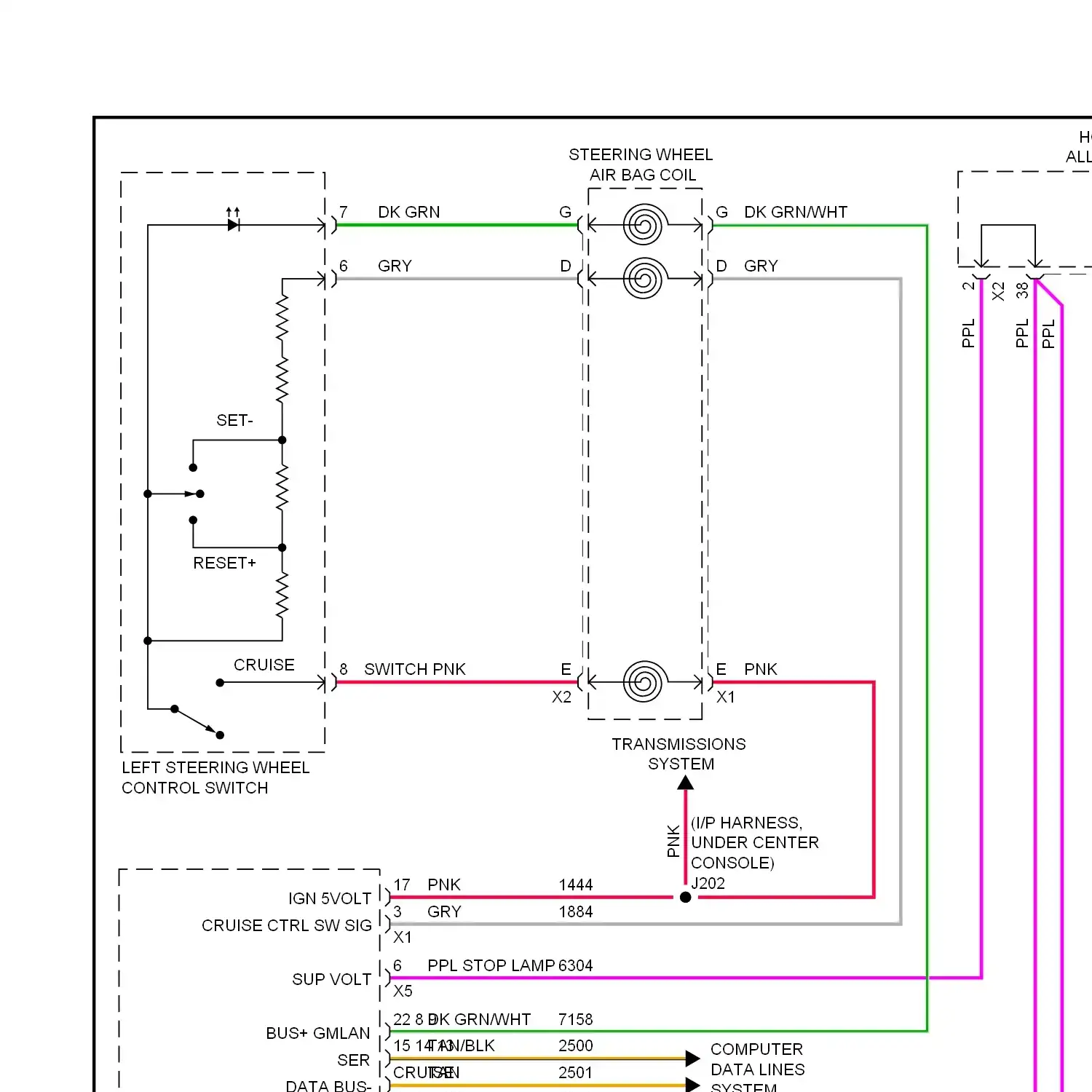Click the SET- switch label
This screenshot has width=1092, height=1092.
(x=234, y=420)
